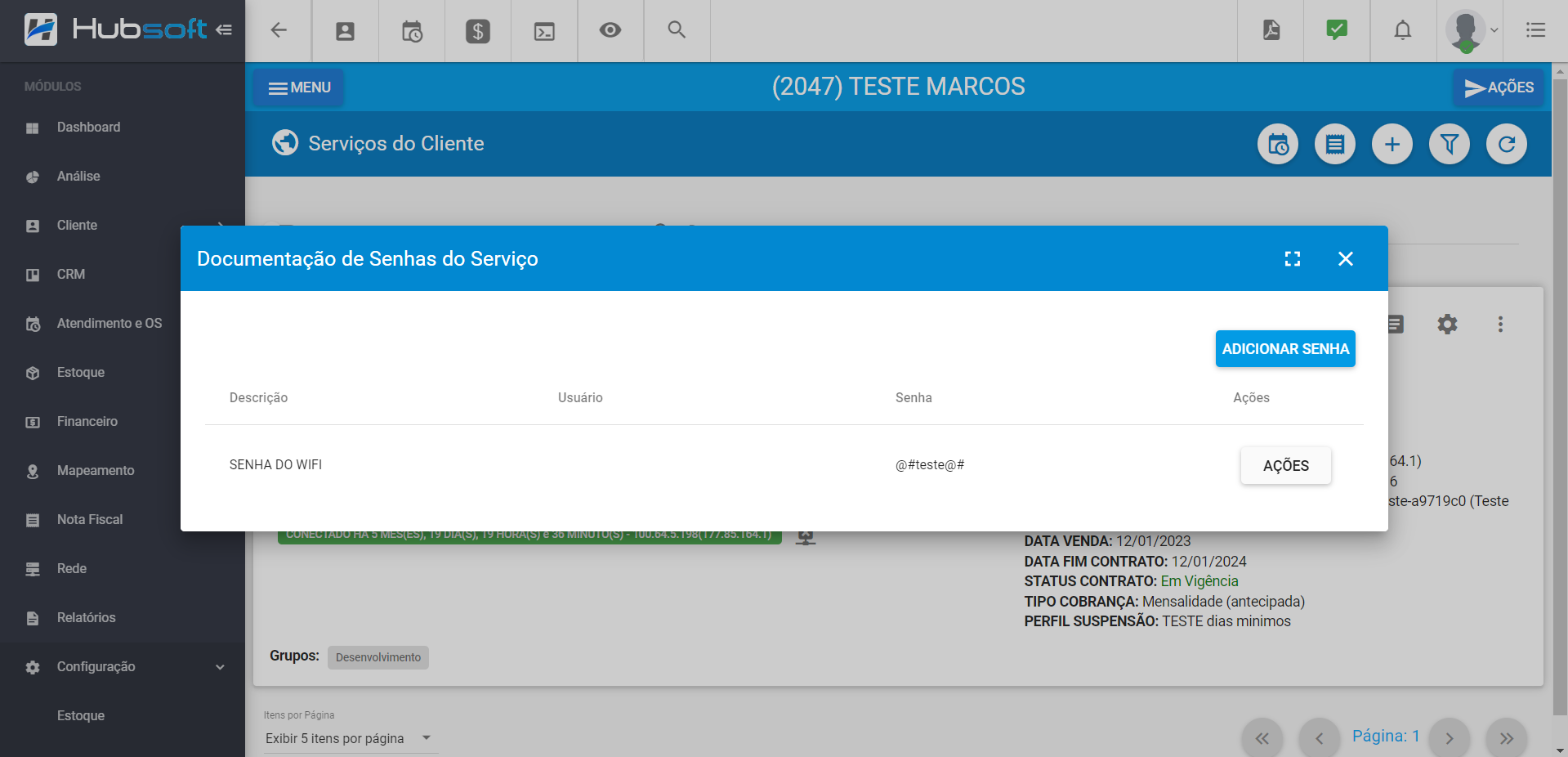Screen dimensions: 1568x757
Task: Click the green CONECTADO HÁ connection status bar
Action: [x=529, y=536]
